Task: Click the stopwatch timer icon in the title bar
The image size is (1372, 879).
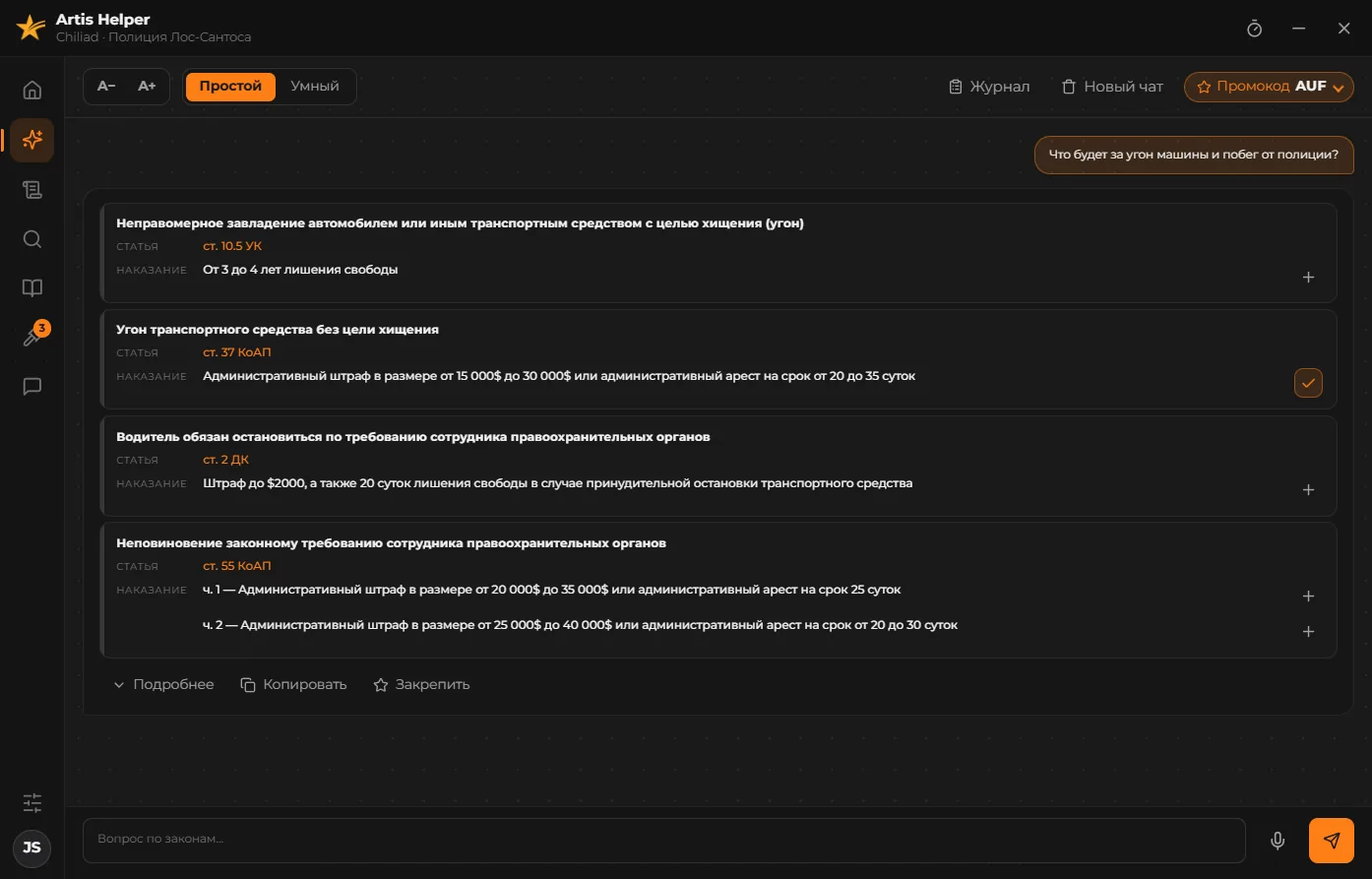Action: tap(1254, 29)
